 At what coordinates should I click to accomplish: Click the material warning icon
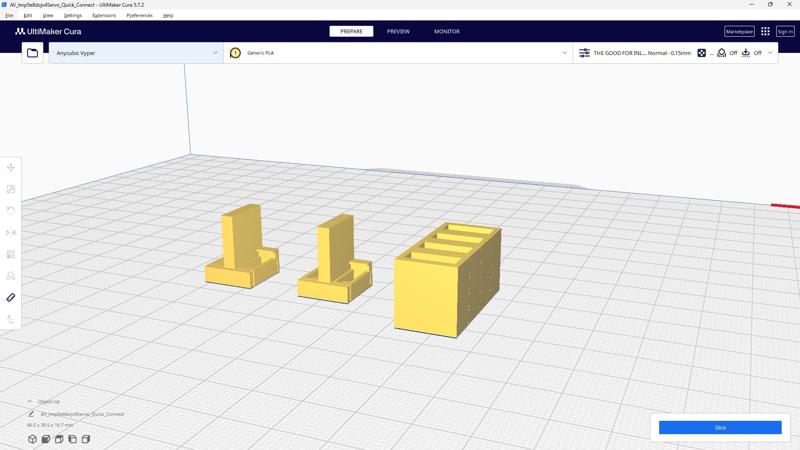[235, 53]
